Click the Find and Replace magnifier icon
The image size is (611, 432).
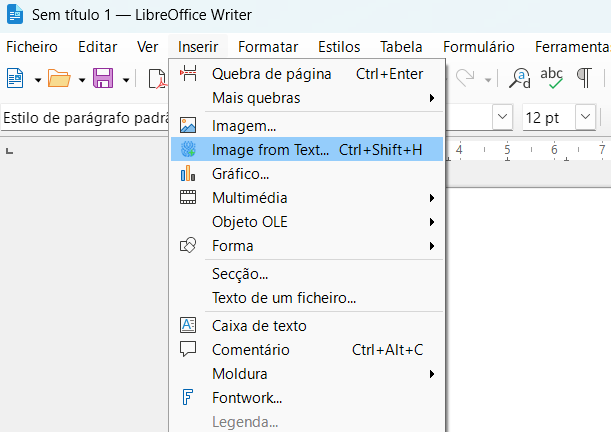point(520,78)
